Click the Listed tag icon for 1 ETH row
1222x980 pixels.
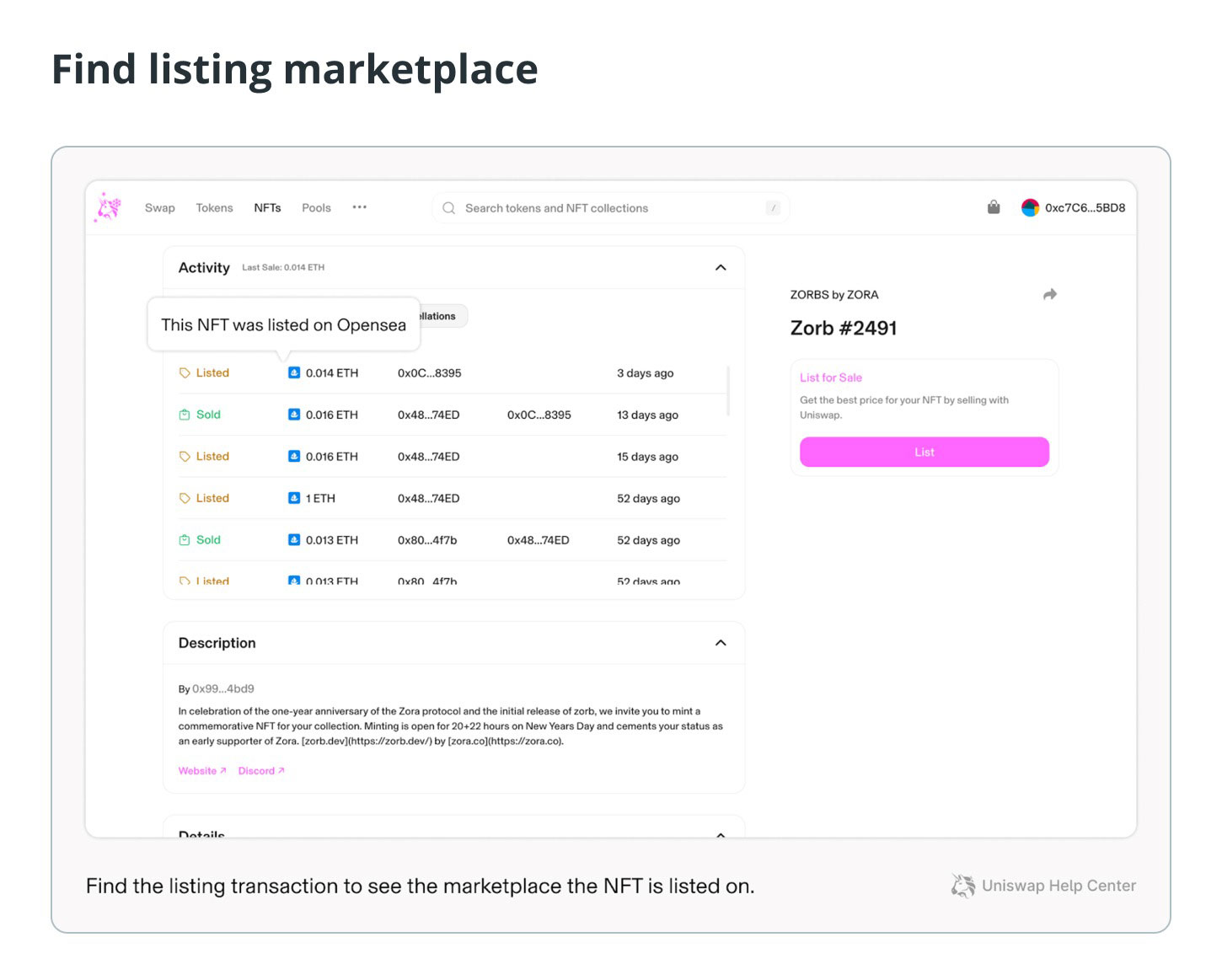pos(185,498)
